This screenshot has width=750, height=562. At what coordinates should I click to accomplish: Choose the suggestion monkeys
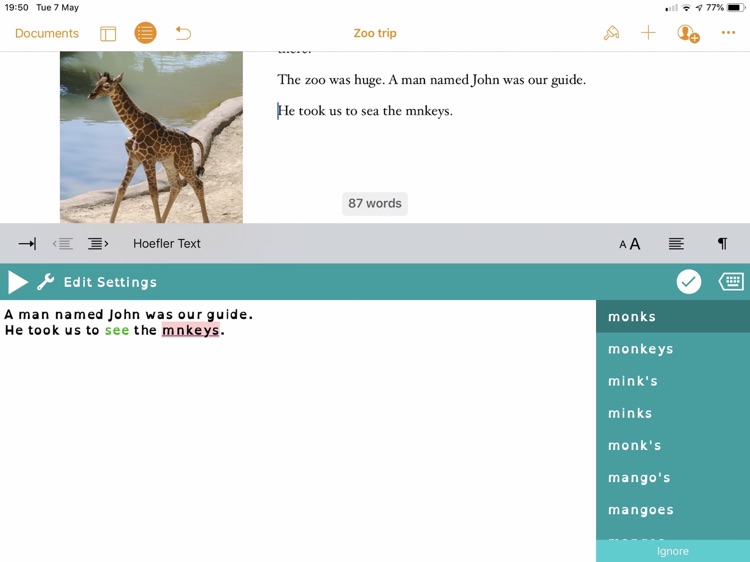(673, 349)
